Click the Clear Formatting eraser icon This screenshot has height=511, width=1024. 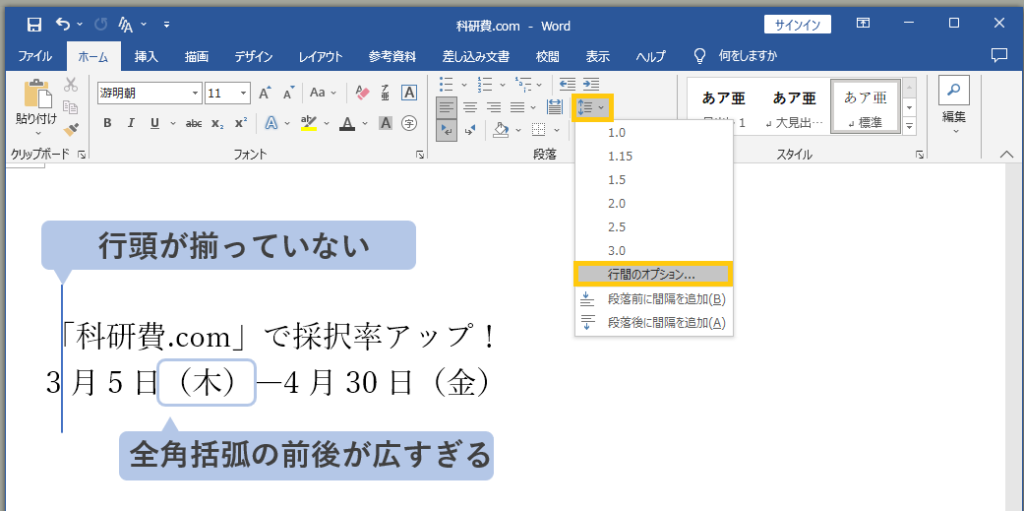(x=363, y=93)
